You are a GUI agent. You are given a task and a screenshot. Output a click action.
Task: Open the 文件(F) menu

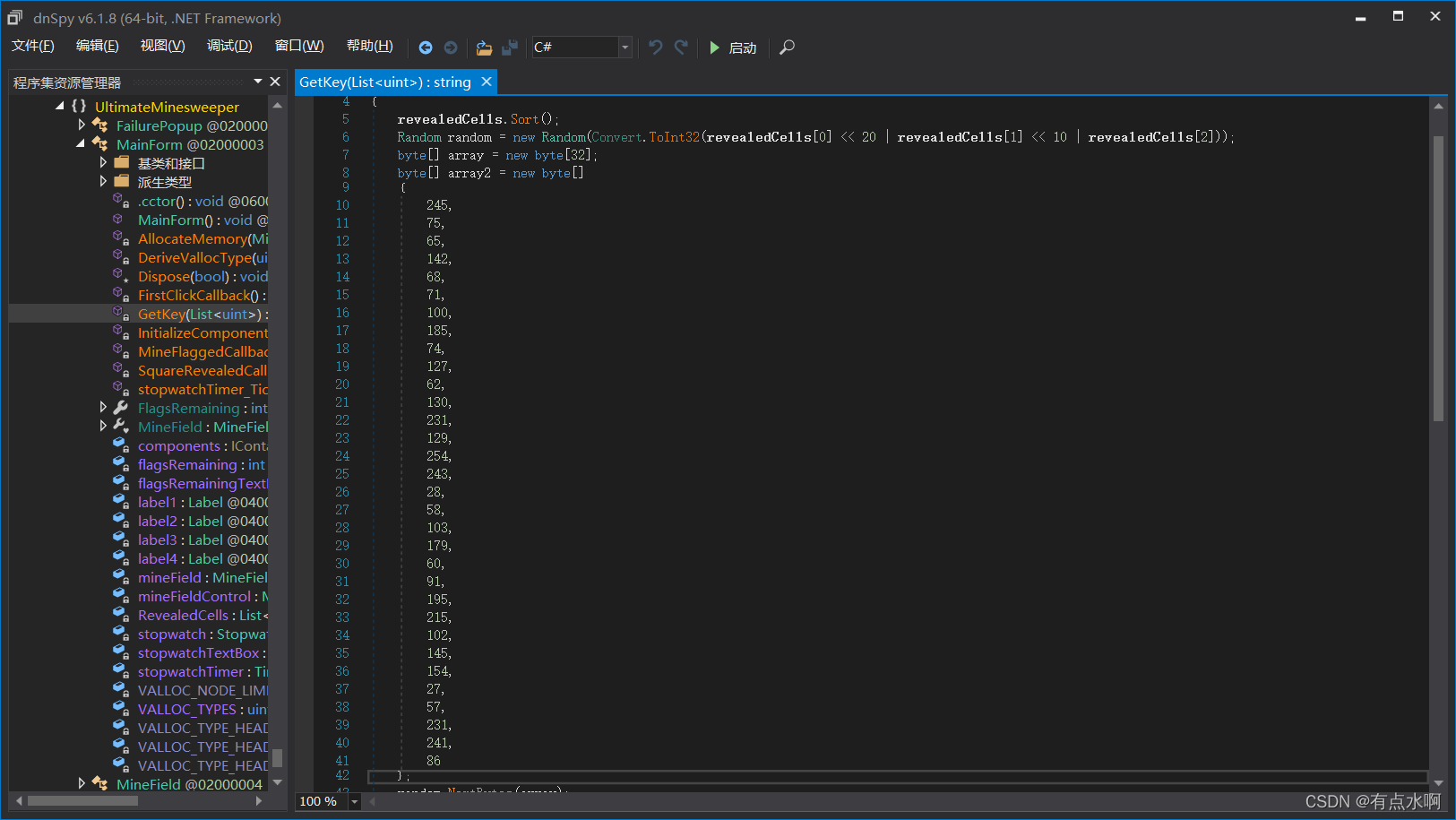32,46
